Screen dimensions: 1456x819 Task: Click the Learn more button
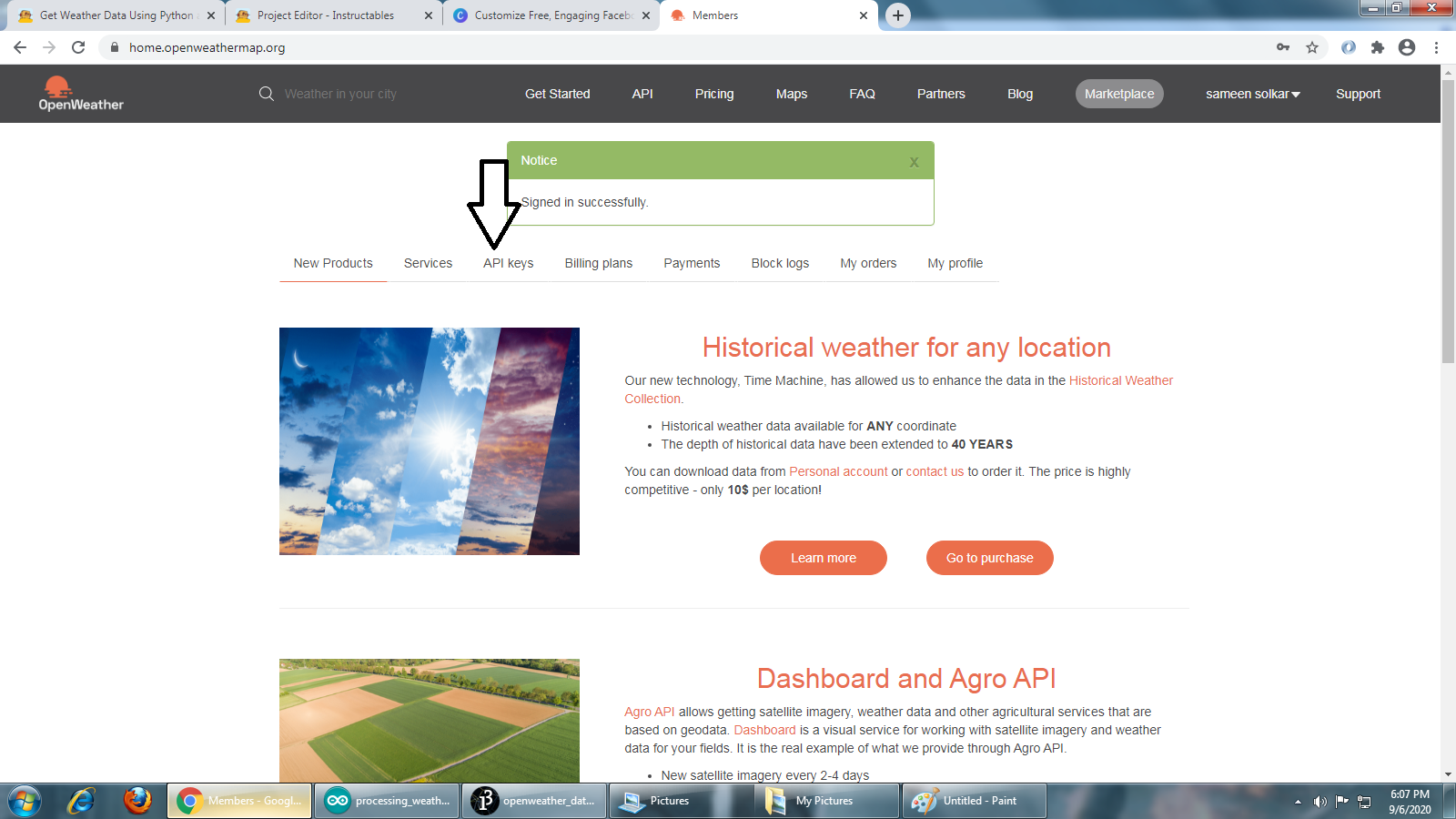coord(823,558)
